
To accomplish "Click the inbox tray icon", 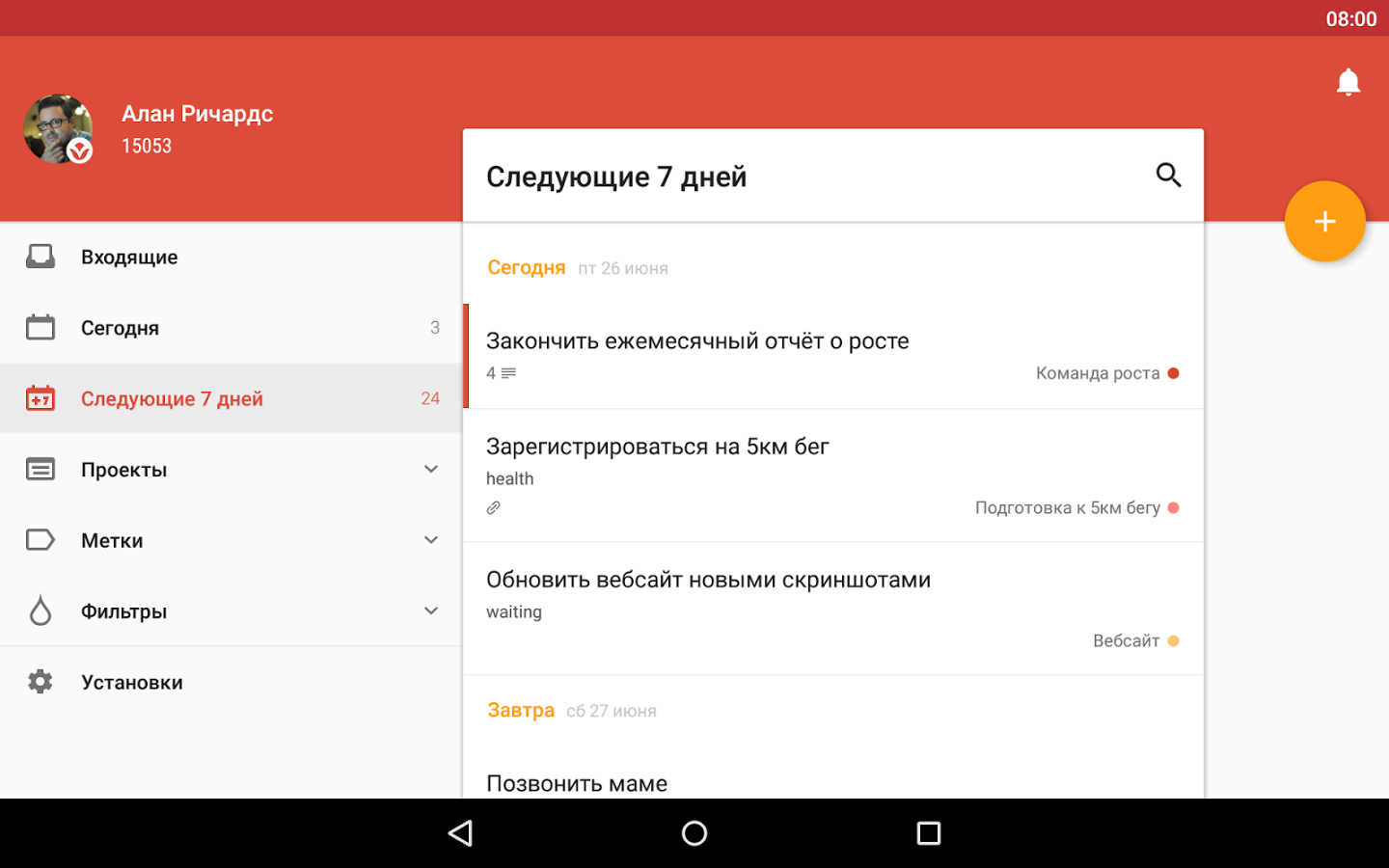I will coord(41,257).
